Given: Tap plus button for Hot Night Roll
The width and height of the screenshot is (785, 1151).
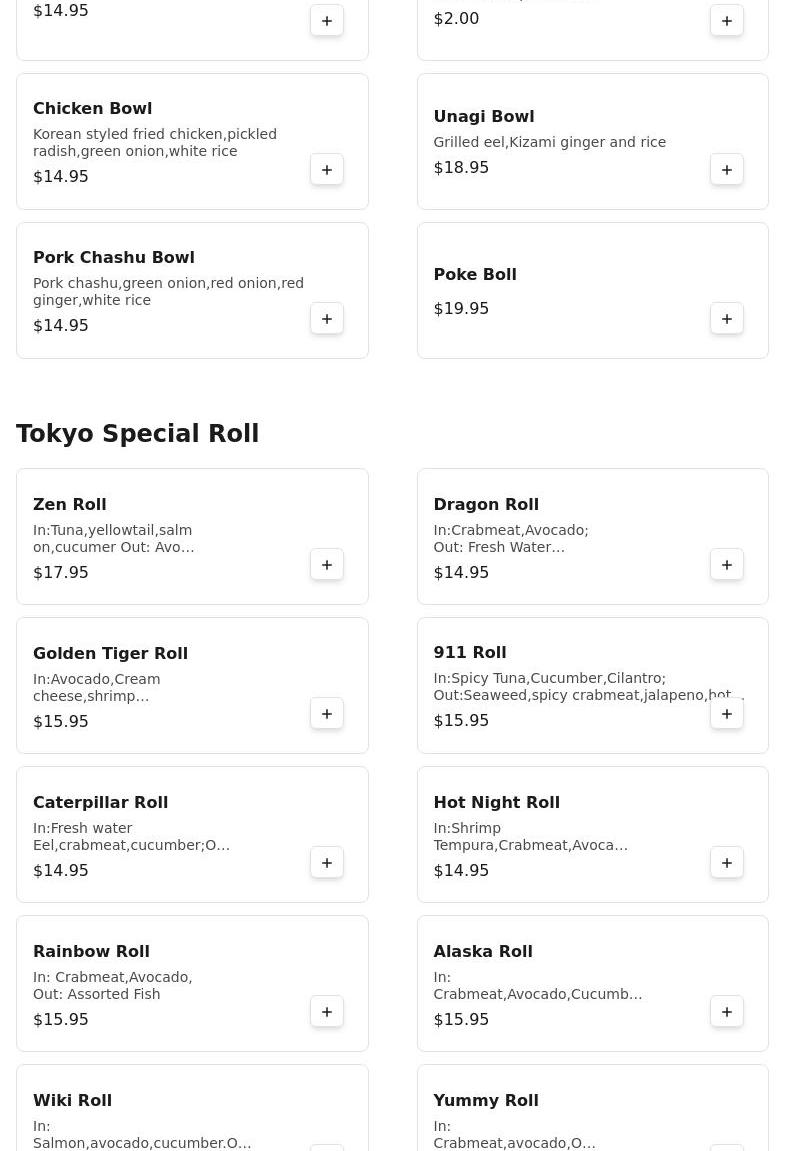Looking at the screenshot, I should point(727,863).
